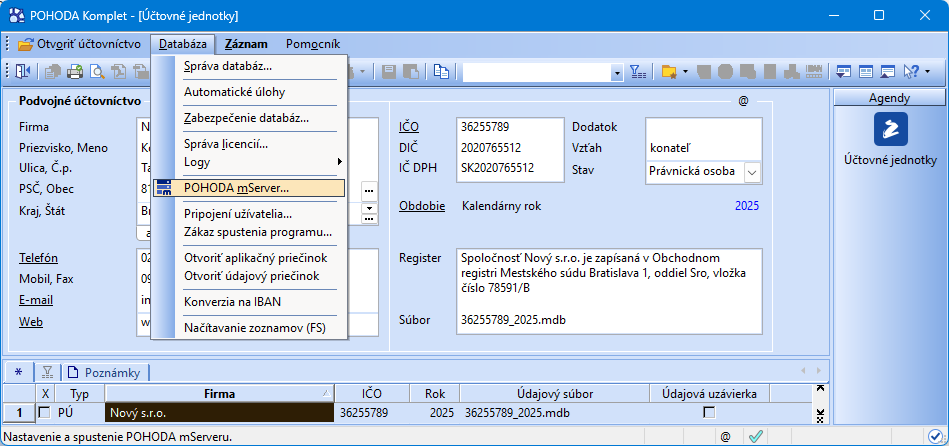Click the favorites folder toolbar icon
Image resolution: width=949 pixels, height=446 pixels.
[668, 71]
